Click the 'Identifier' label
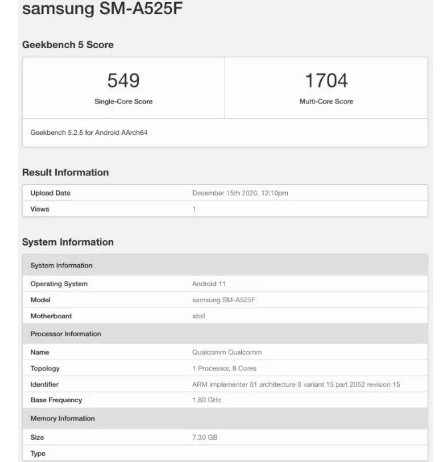Image resolution: width=443 pixels, height=462 pixels. click(44, 384)
